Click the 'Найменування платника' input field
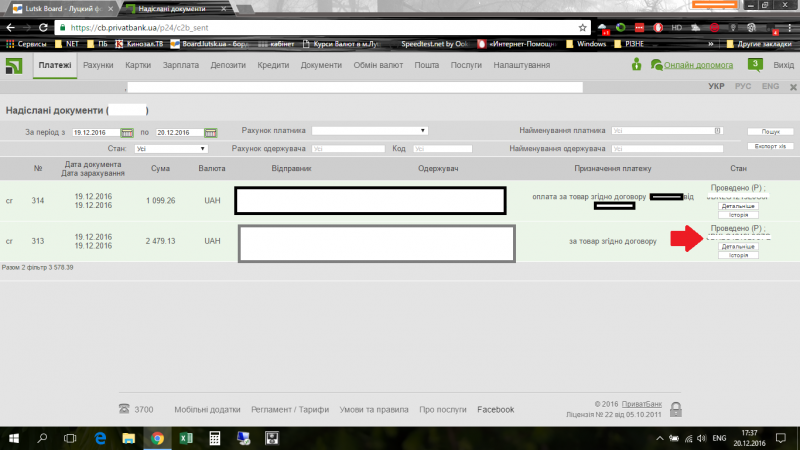 tap(666, 131)
